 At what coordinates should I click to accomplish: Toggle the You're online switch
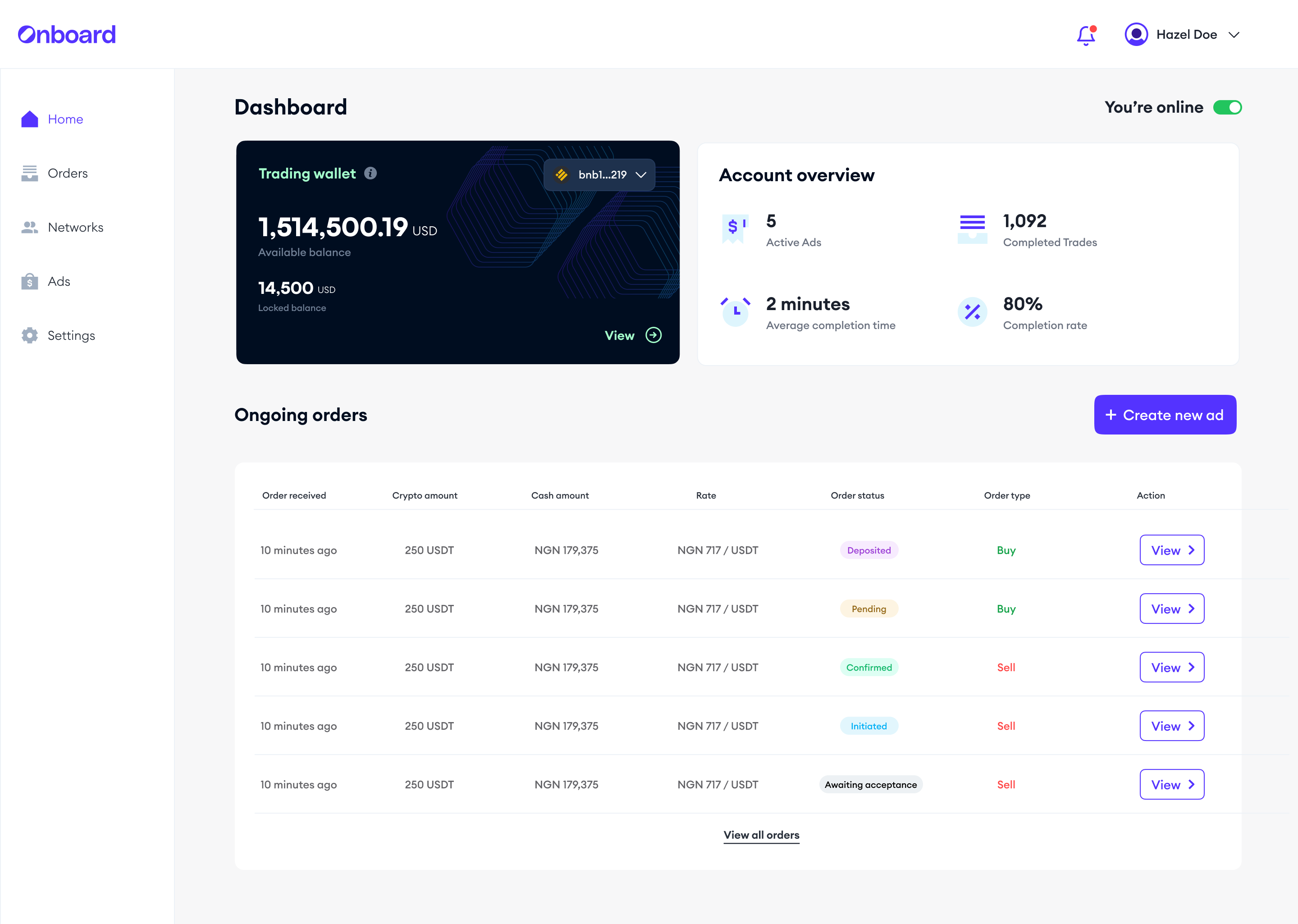coord(1227,108)
